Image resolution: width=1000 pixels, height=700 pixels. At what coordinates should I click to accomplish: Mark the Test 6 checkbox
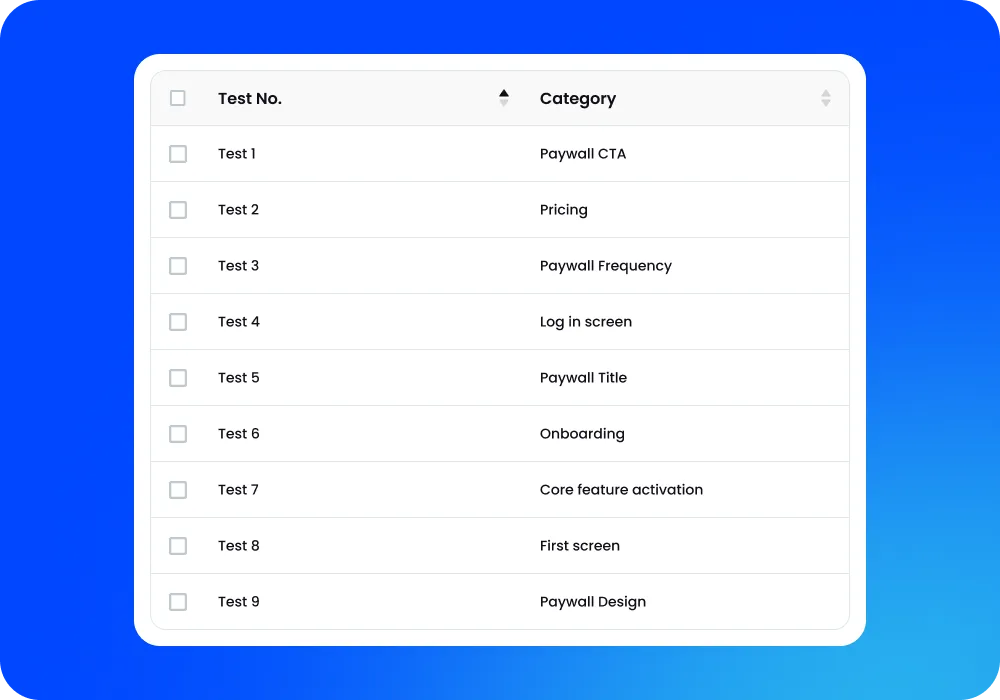(x=178, y=434)
